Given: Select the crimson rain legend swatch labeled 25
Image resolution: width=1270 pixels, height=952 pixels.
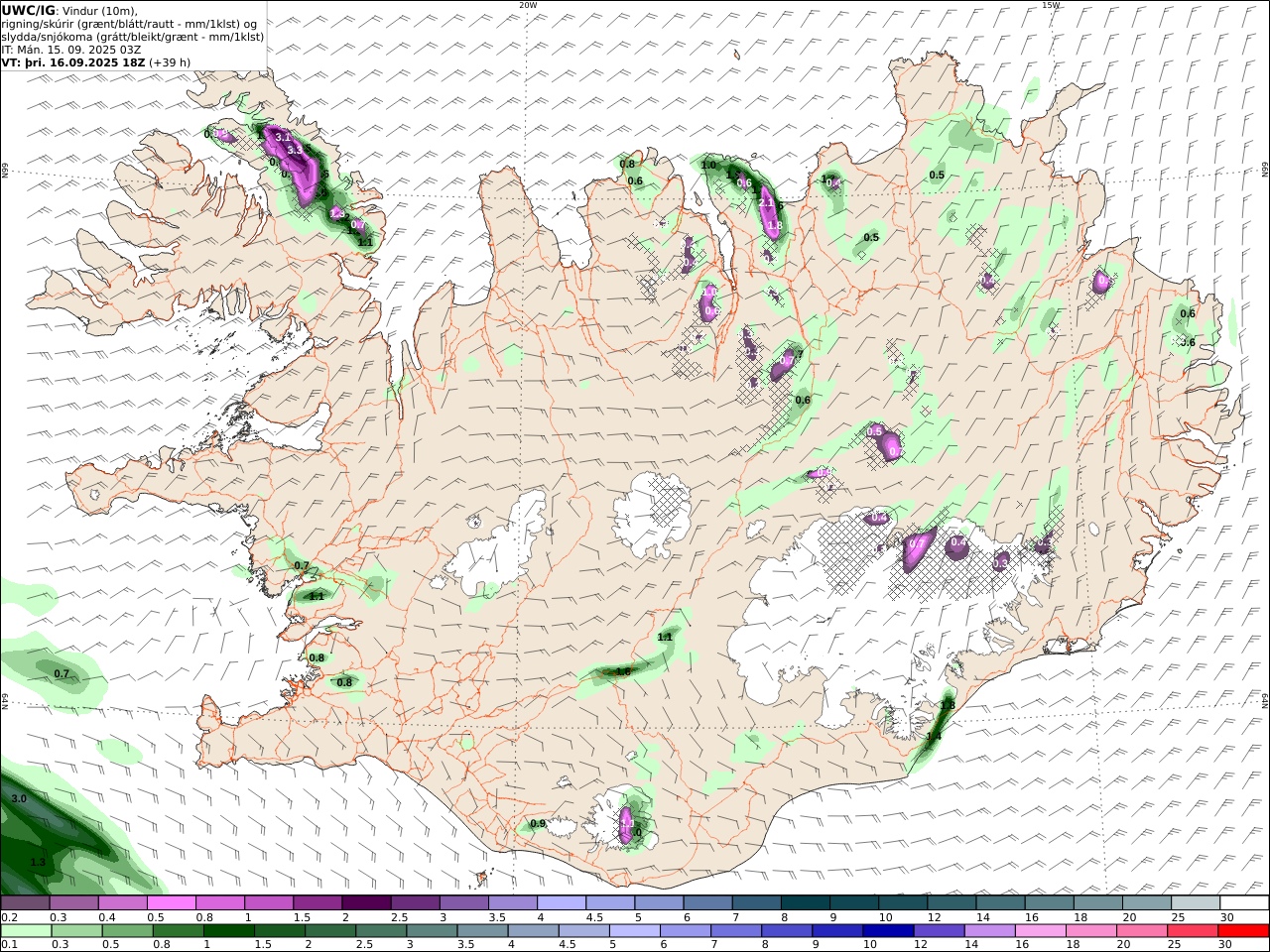Looking at the screenshot, I should [x=1192, y=931].
